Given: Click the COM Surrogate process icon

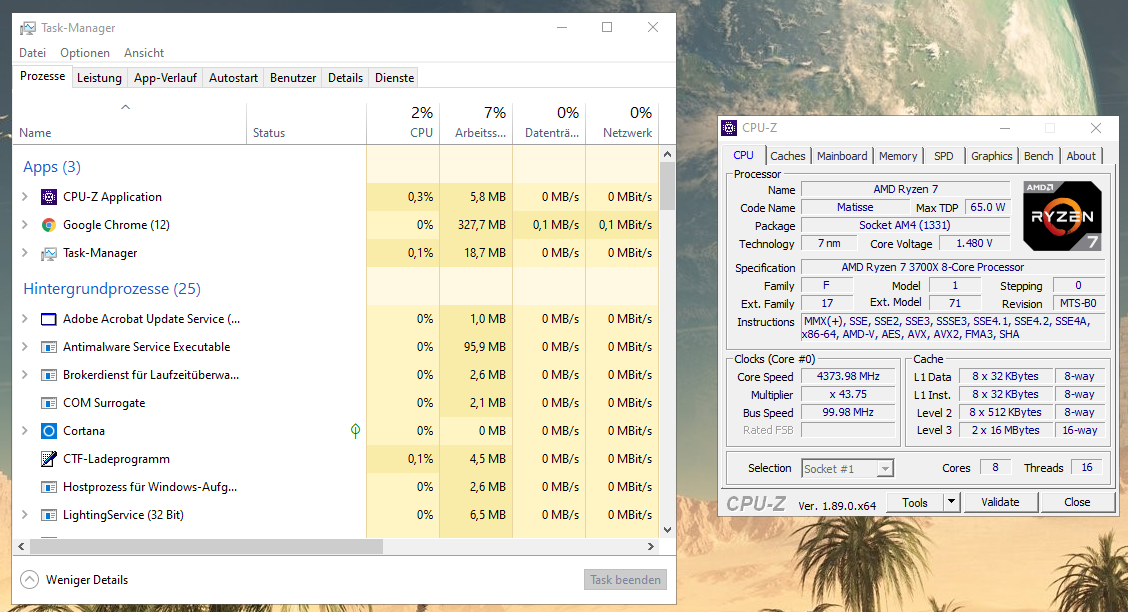Looking at the screenshot, I should click(x=49, y=403).
